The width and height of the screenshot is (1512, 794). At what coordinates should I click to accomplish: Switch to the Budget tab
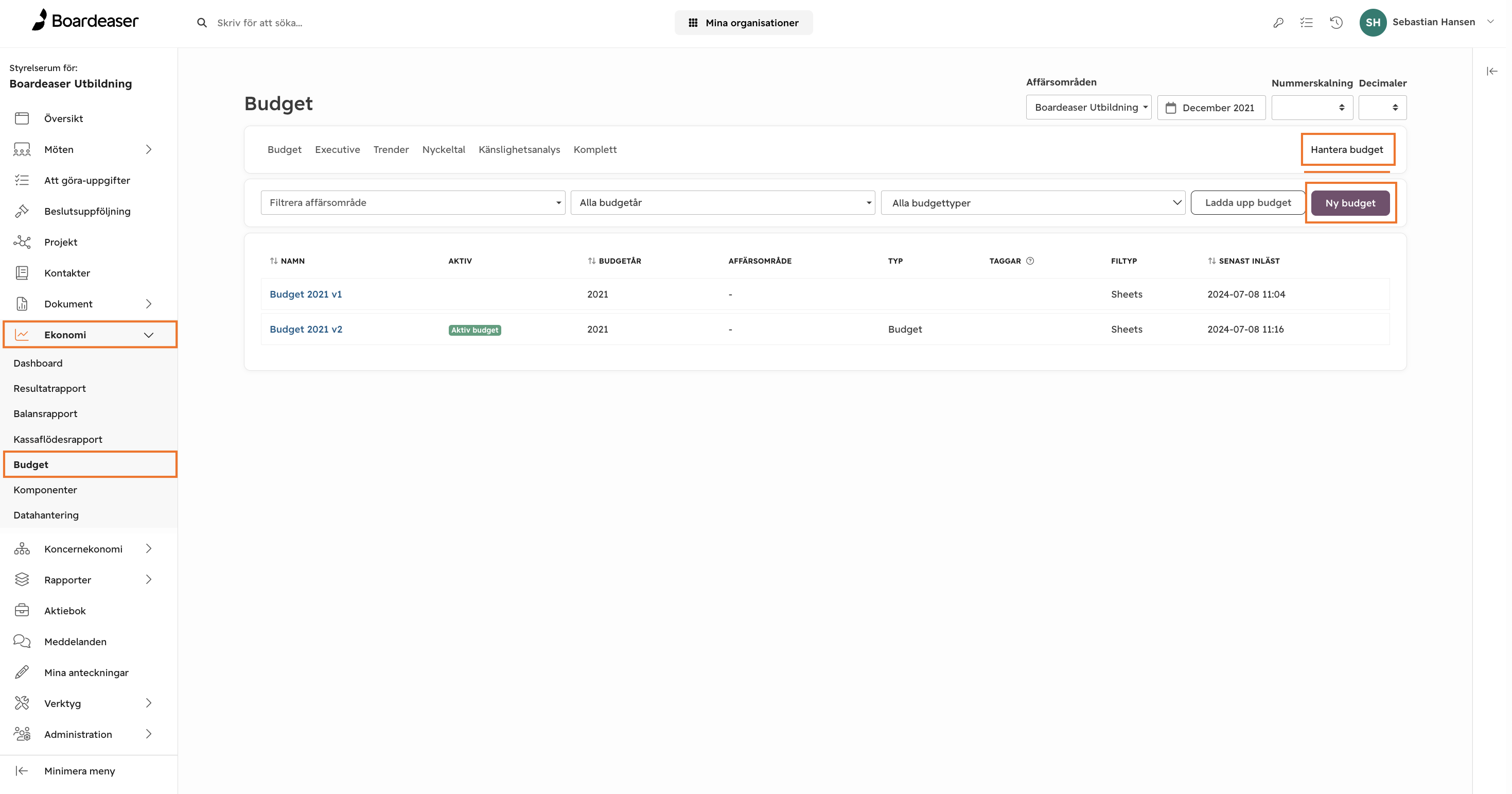click(284, 150)
